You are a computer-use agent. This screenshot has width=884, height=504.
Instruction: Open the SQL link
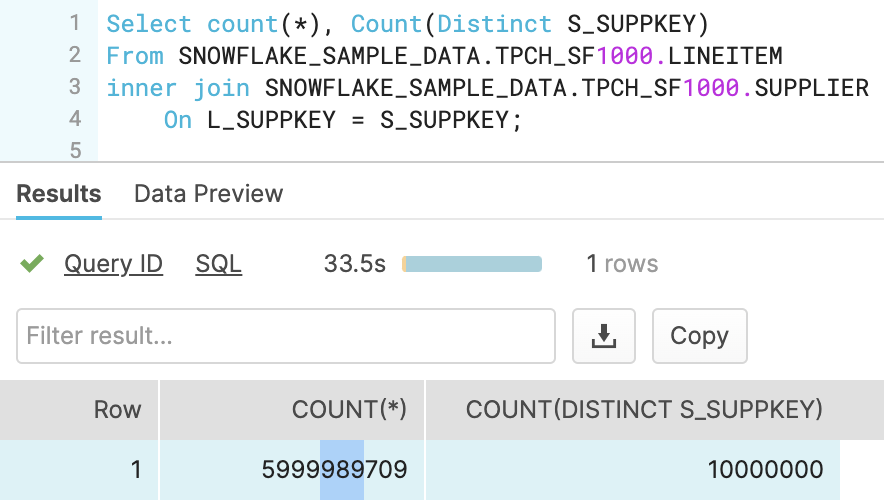[x=218, y=264]
